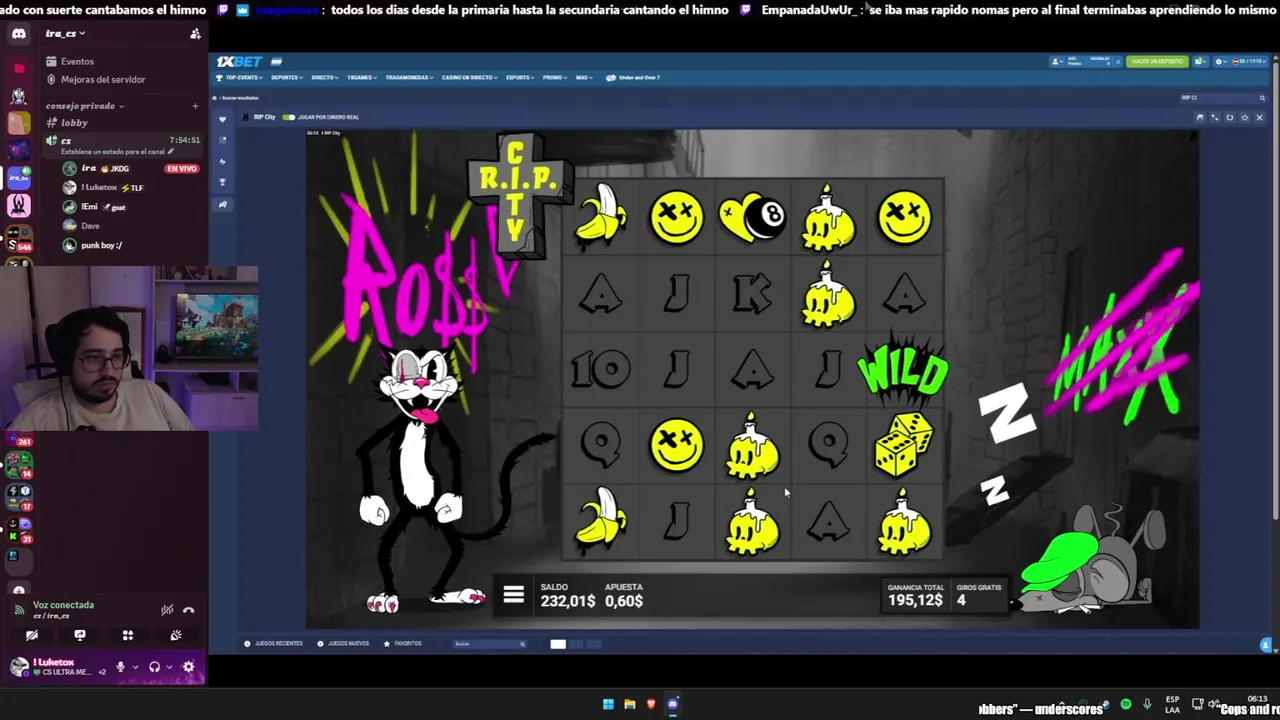Open Discord from the taskbar

tap(673, 704)
